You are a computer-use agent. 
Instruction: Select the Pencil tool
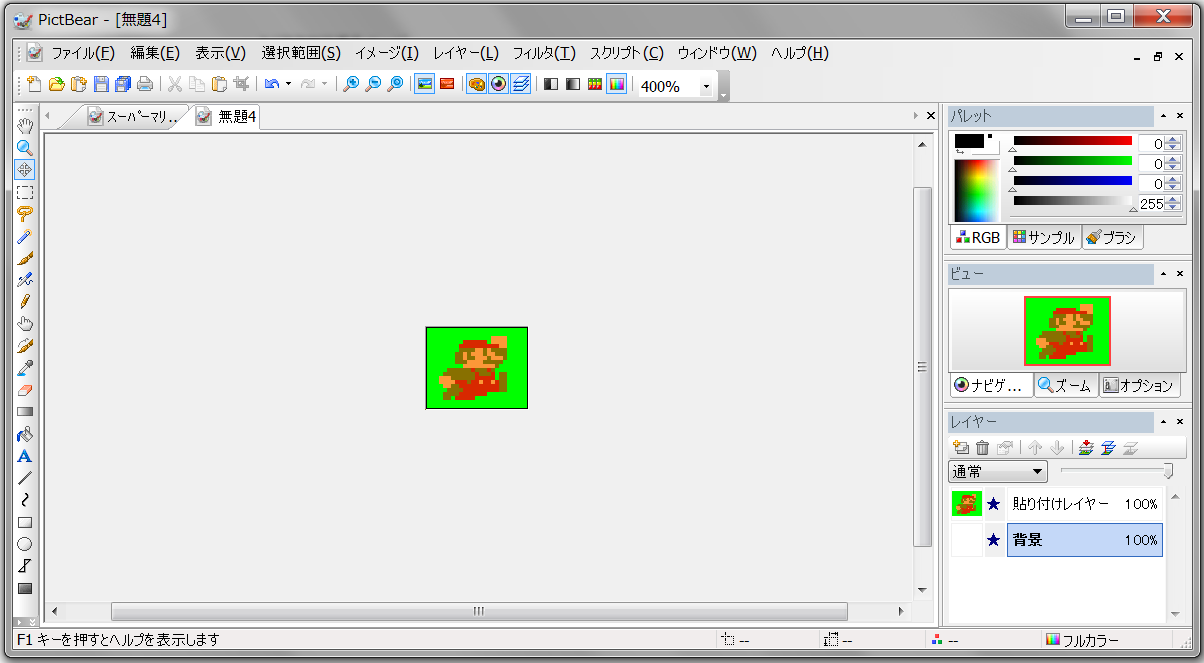25,302
